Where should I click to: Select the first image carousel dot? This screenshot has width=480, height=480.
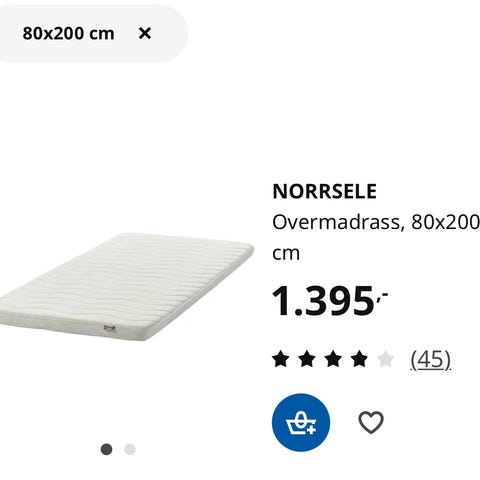click(x=107, y=449)
